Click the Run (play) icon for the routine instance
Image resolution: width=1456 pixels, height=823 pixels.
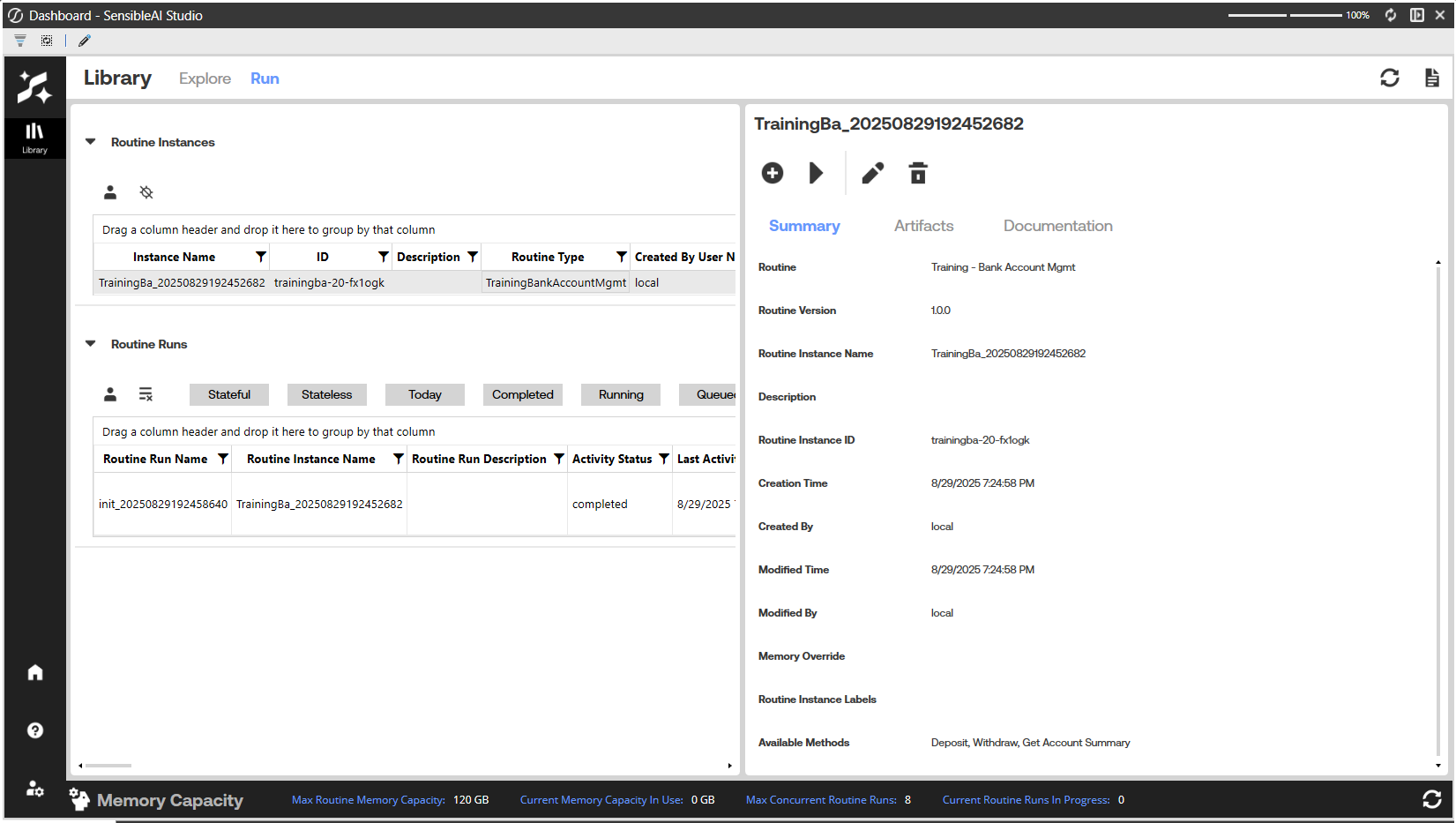(816, 173)
